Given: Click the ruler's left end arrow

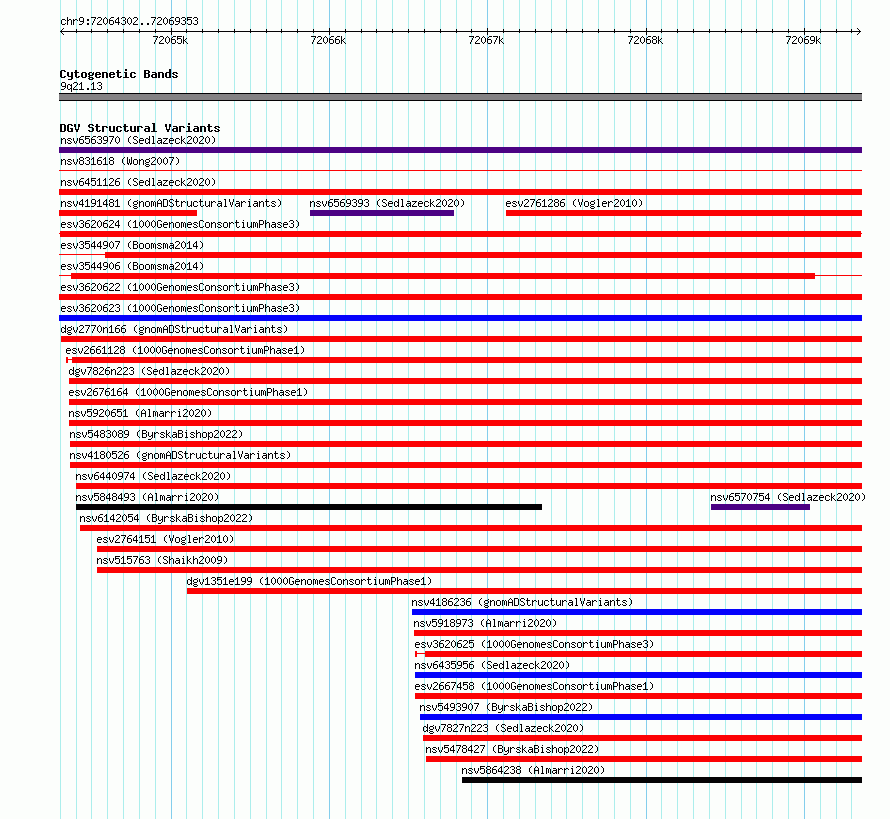Looking at the screenshot, I should [62, 32].
